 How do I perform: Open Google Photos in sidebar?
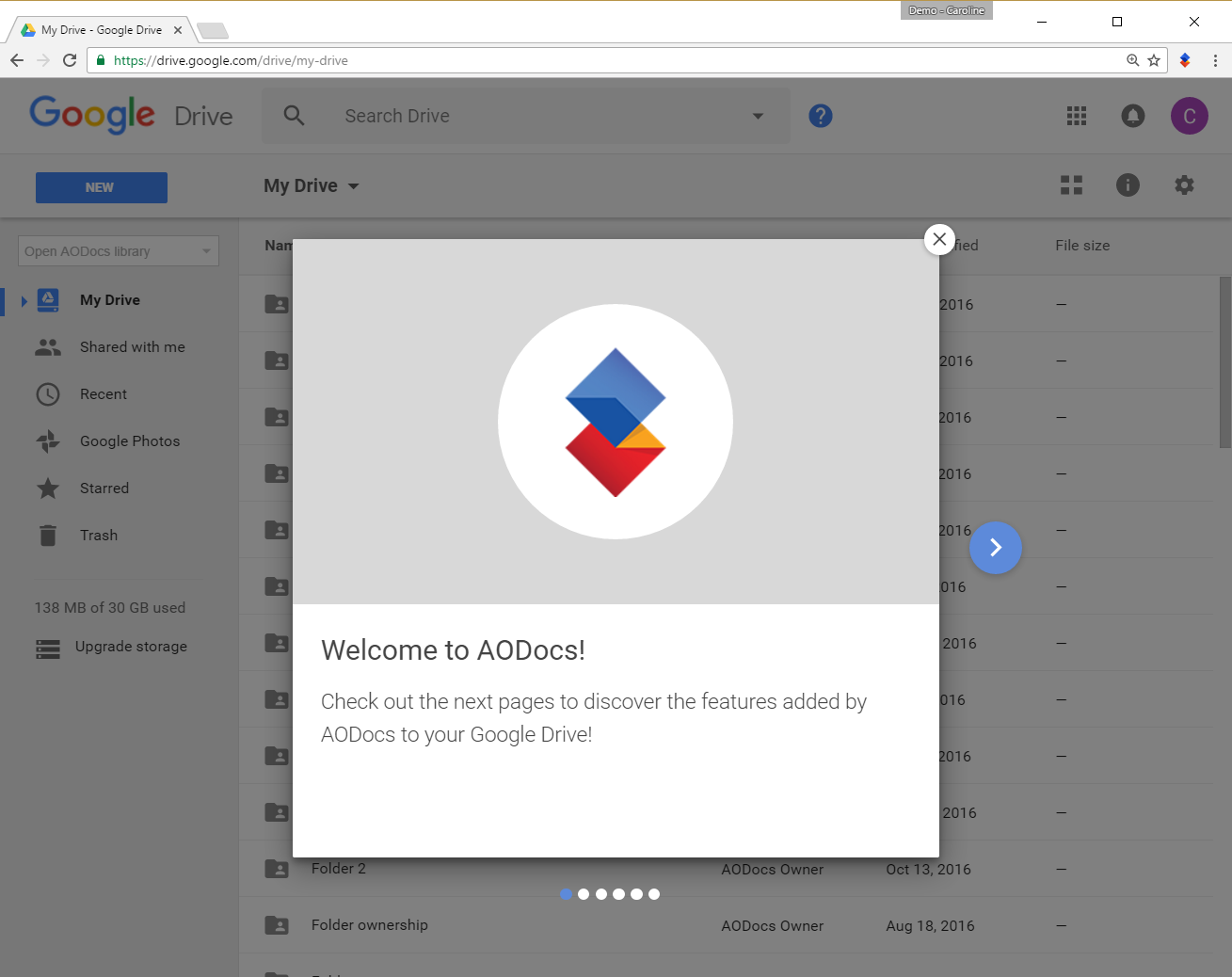130,441
